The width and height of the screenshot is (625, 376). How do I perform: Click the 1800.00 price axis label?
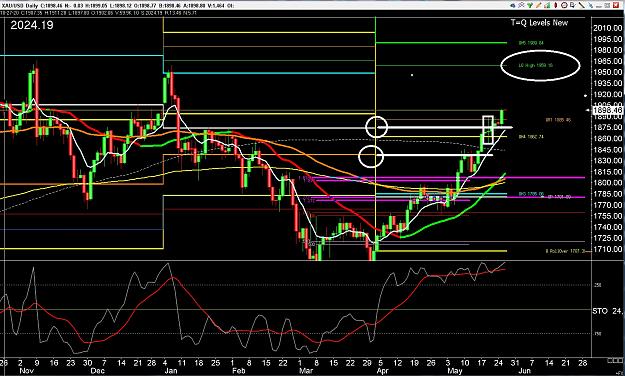[x=607, y=183]
